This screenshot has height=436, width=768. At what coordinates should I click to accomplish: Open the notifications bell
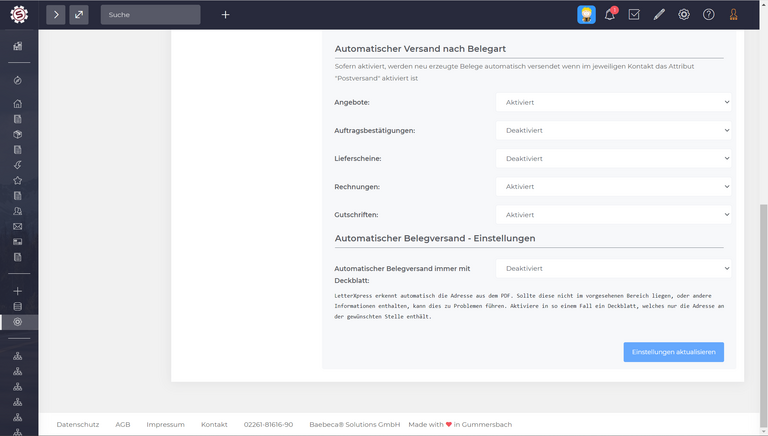610,15
